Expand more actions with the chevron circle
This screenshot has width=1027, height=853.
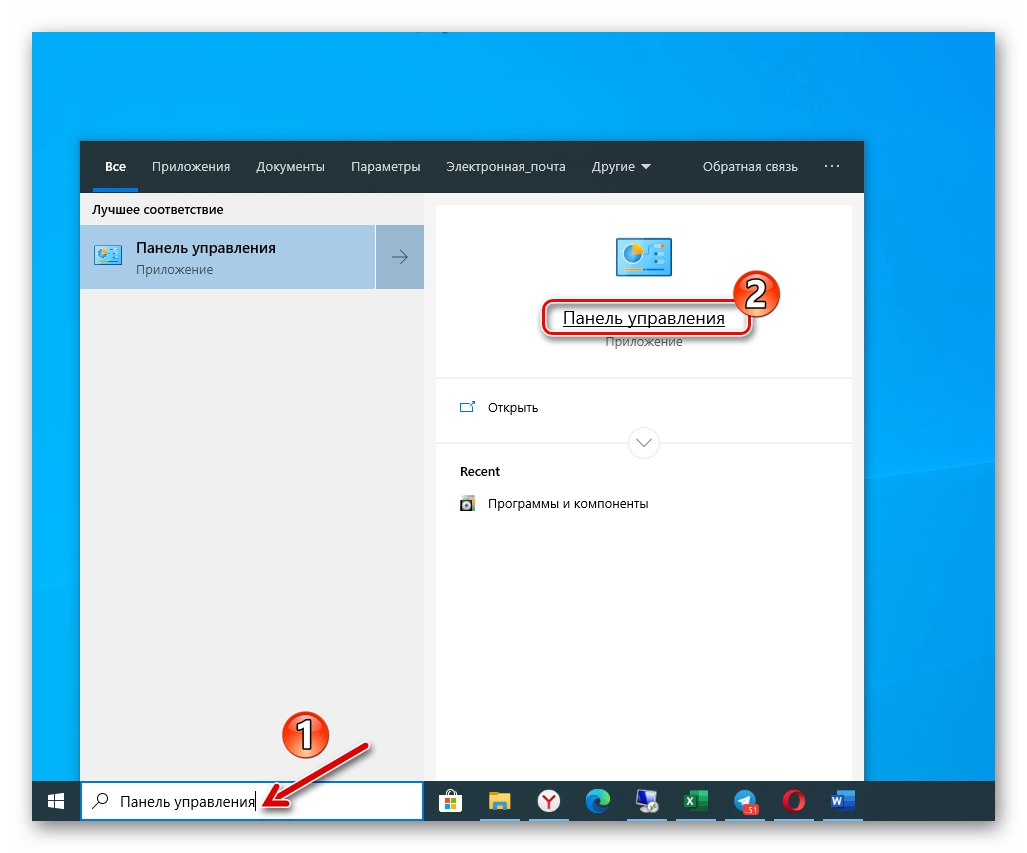click(644, 443)
